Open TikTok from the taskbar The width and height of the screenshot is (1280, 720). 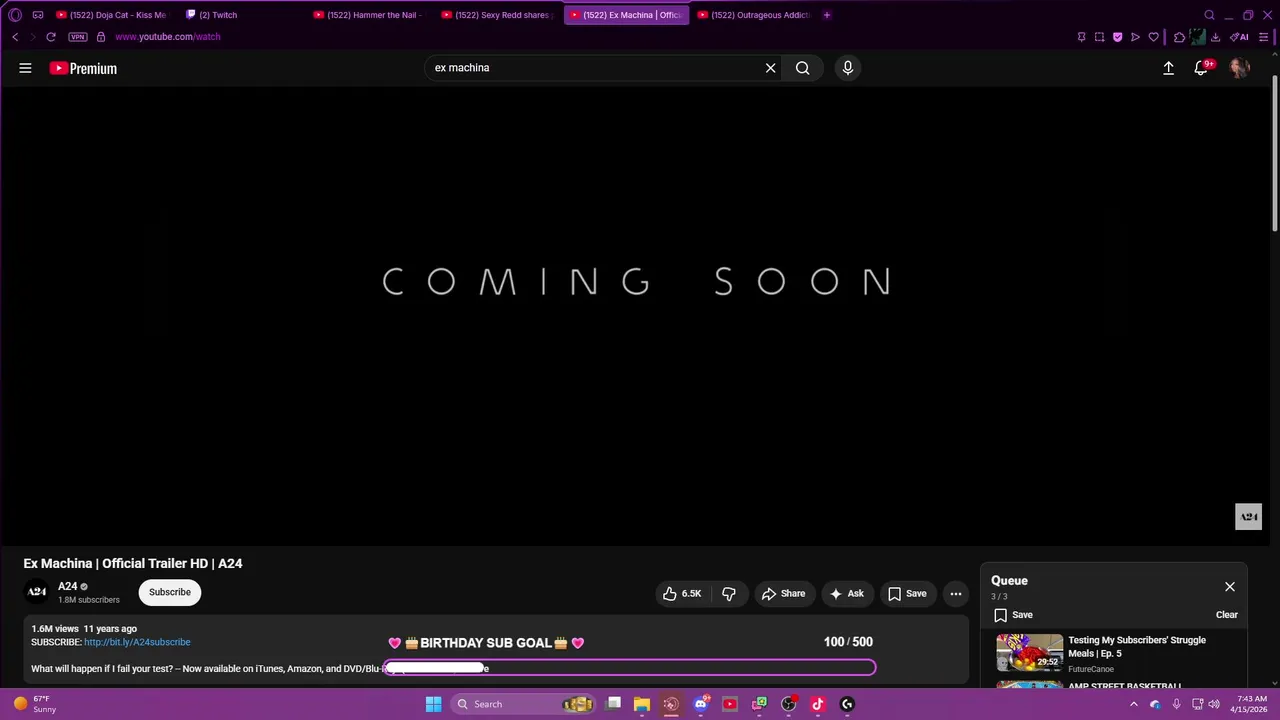point(817,704)
